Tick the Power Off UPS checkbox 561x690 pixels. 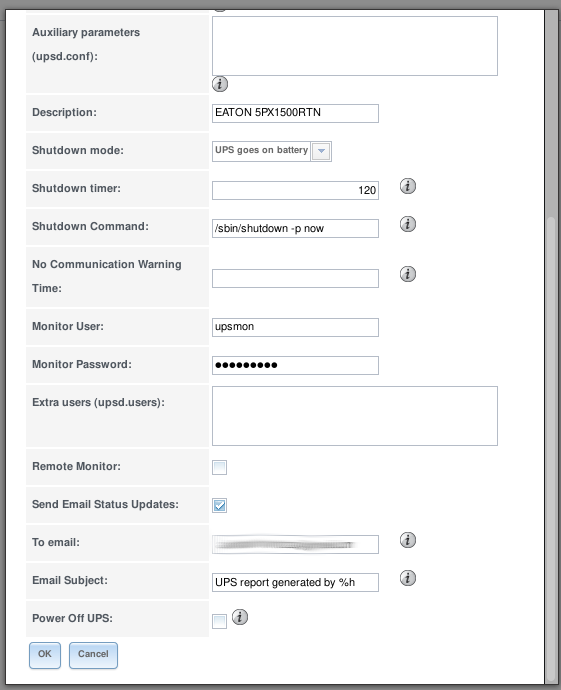(x=220, y=621)
